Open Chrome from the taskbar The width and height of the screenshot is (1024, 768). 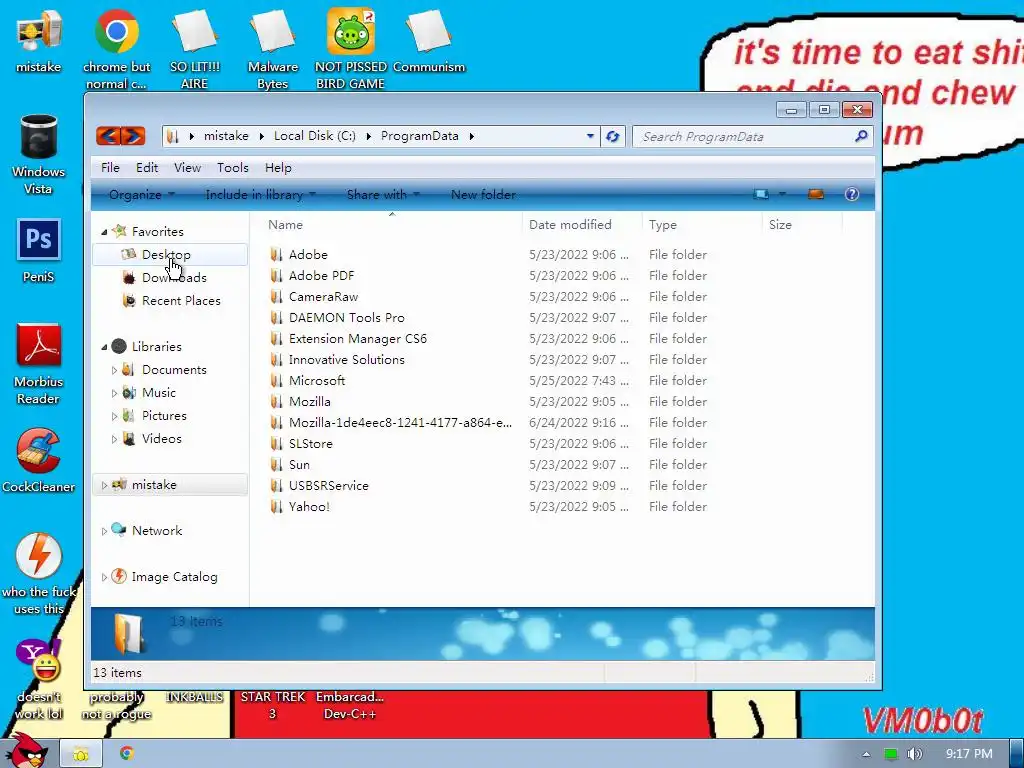click(127, 754)
